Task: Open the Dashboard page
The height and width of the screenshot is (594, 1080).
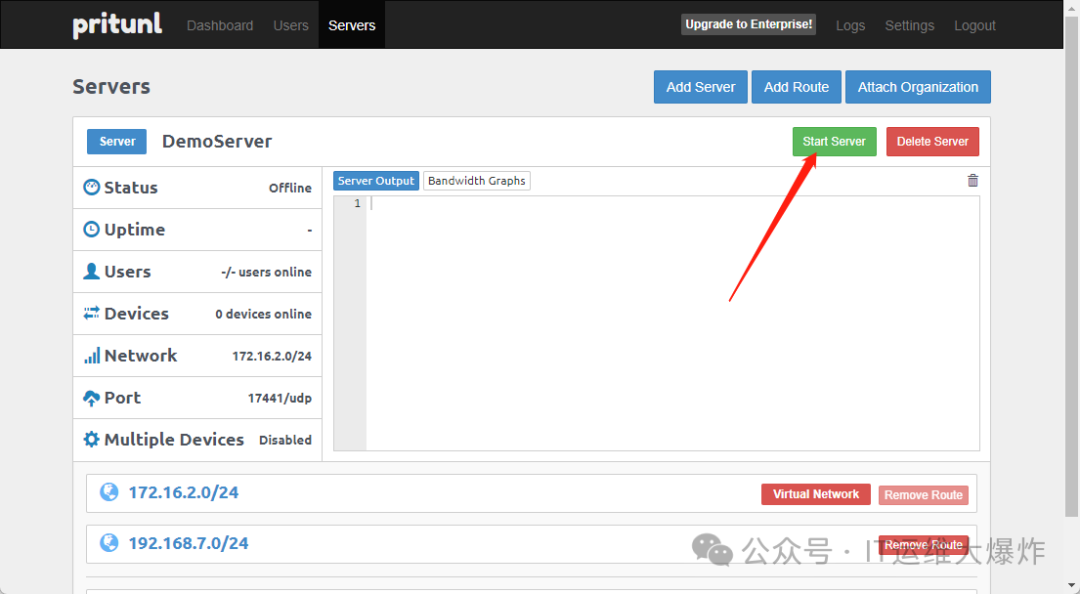Action: [219, 25]
